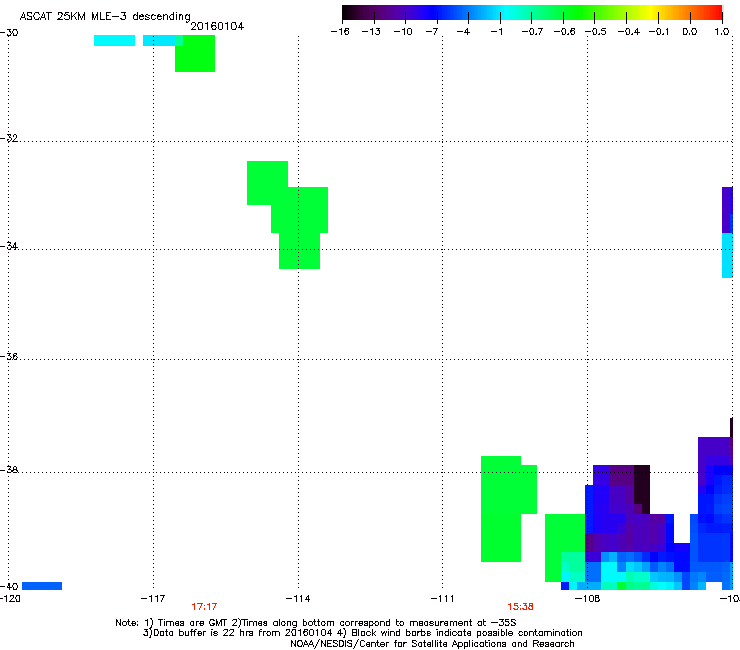
Task: Click the -36 latitude axis label
Action: click(9, 356)
